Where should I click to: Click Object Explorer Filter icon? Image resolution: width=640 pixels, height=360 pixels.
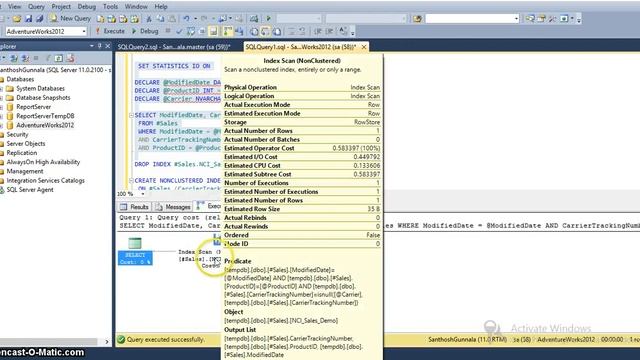48,58
